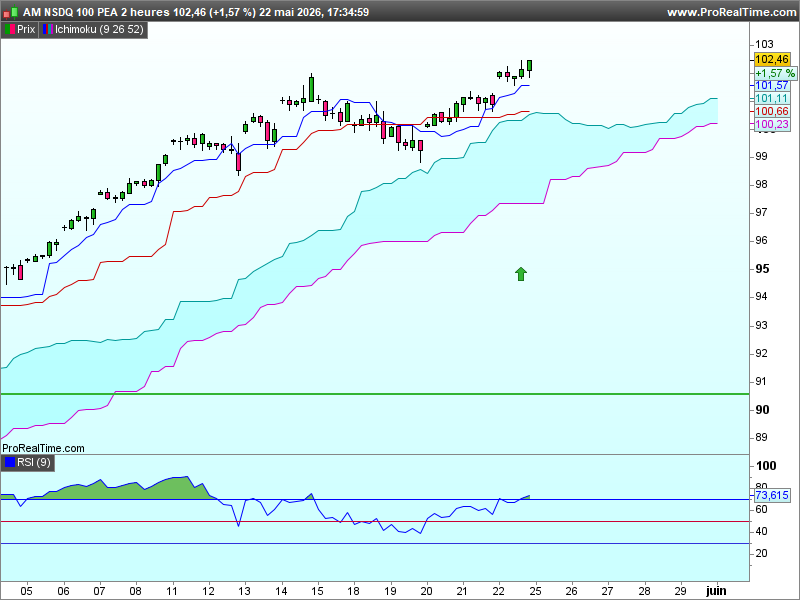Open the www.ProRealTime.com link
The width and height of the screenshot is (800, 600).
pyautogui.click(x=732, y=12)
